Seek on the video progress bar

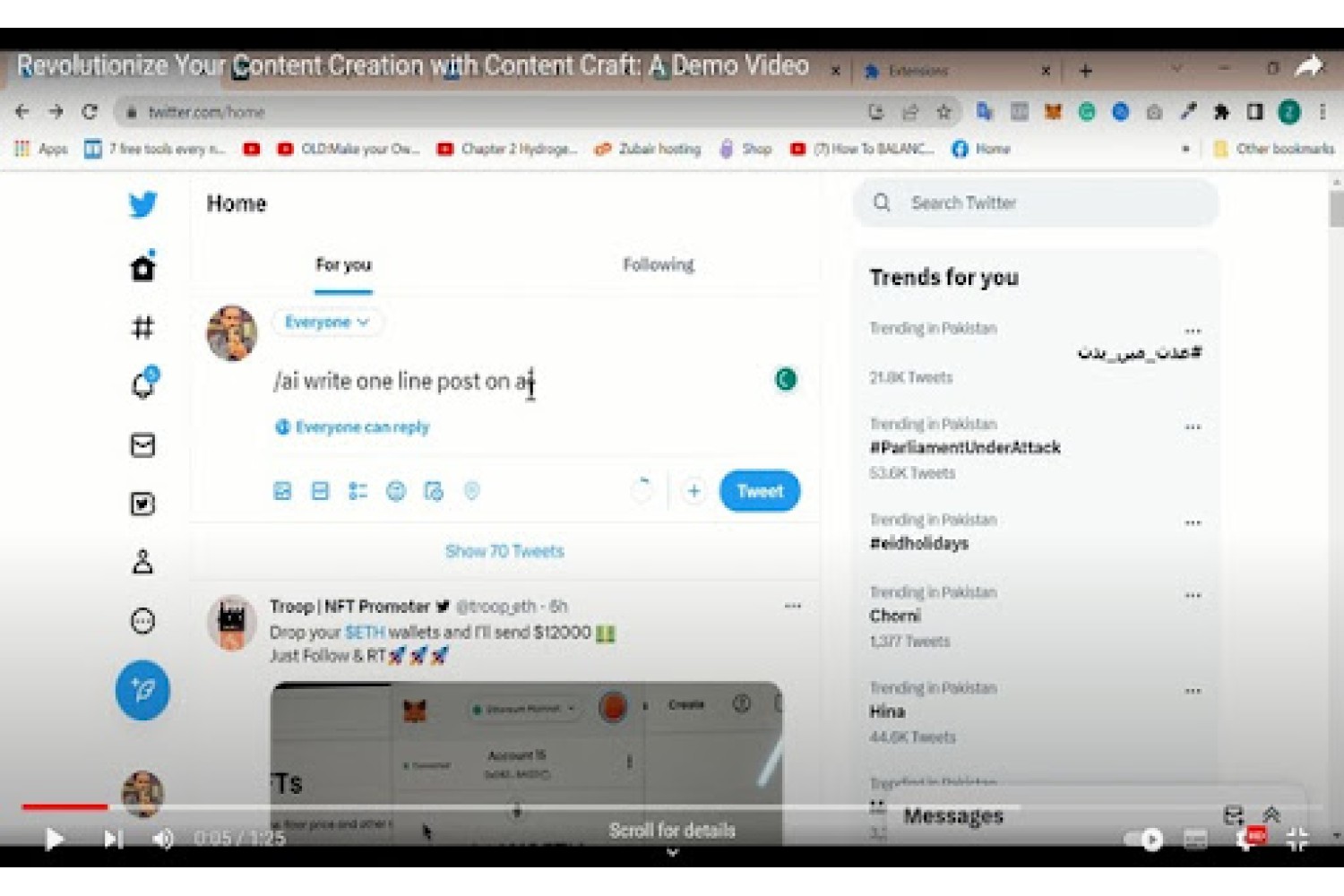pyautogui.click(x=672, y=807)
